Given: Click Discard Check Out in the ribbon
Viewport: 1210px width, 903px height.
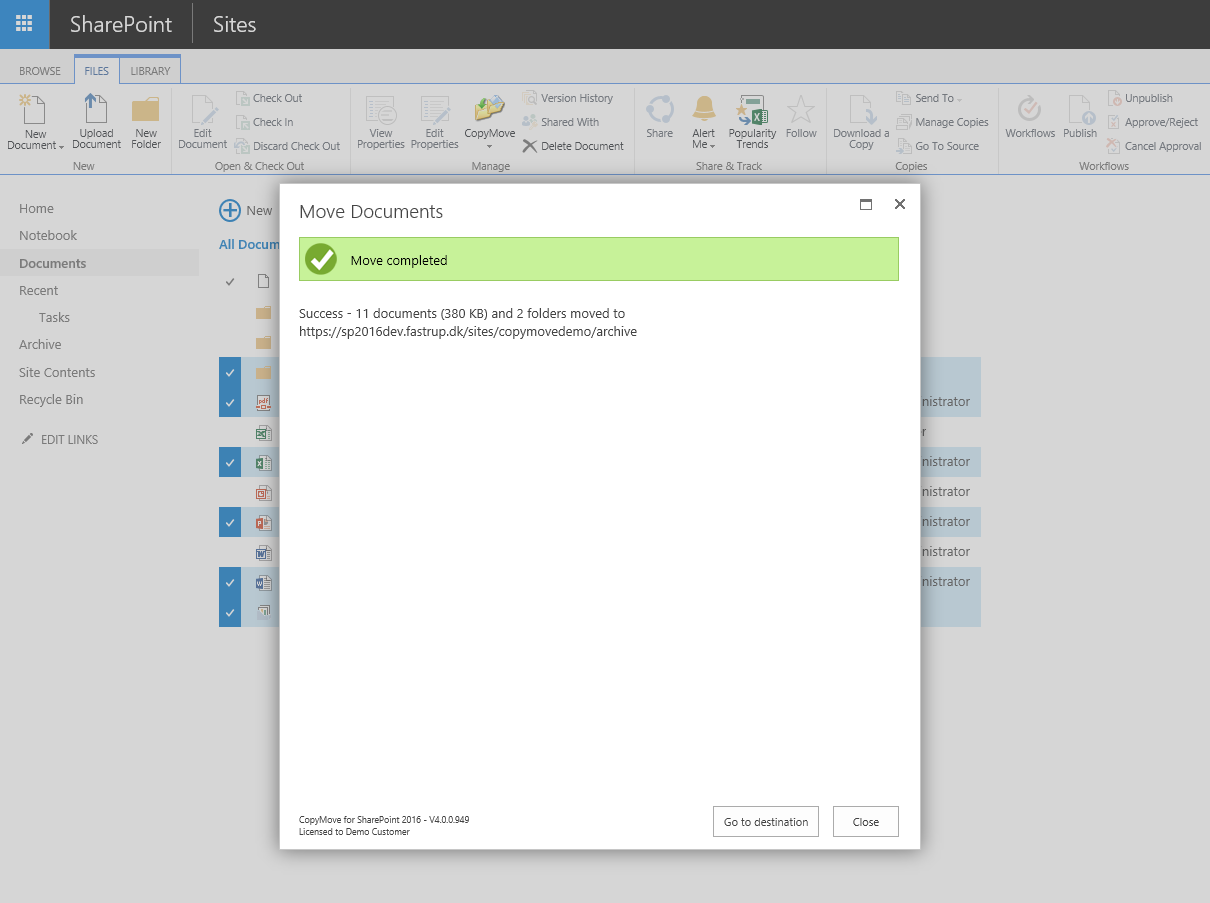Looking at the screenshot, I should [288, 146].
